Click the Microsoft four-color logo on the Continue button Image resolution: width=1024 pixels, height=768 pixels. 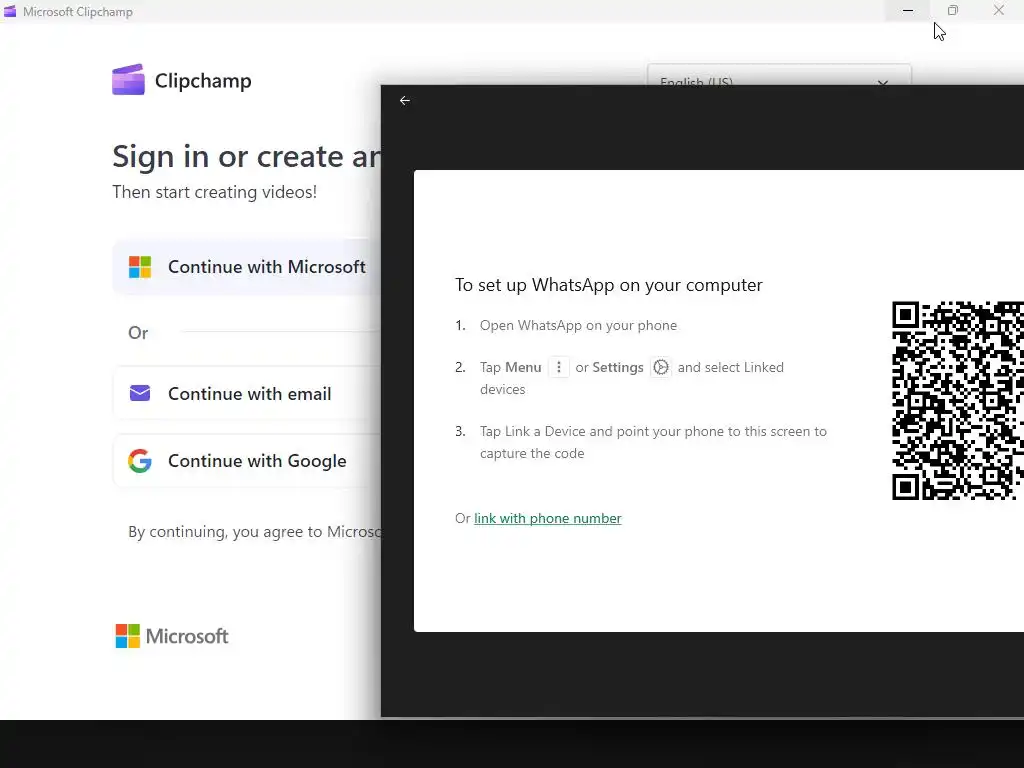pos(140,266)
